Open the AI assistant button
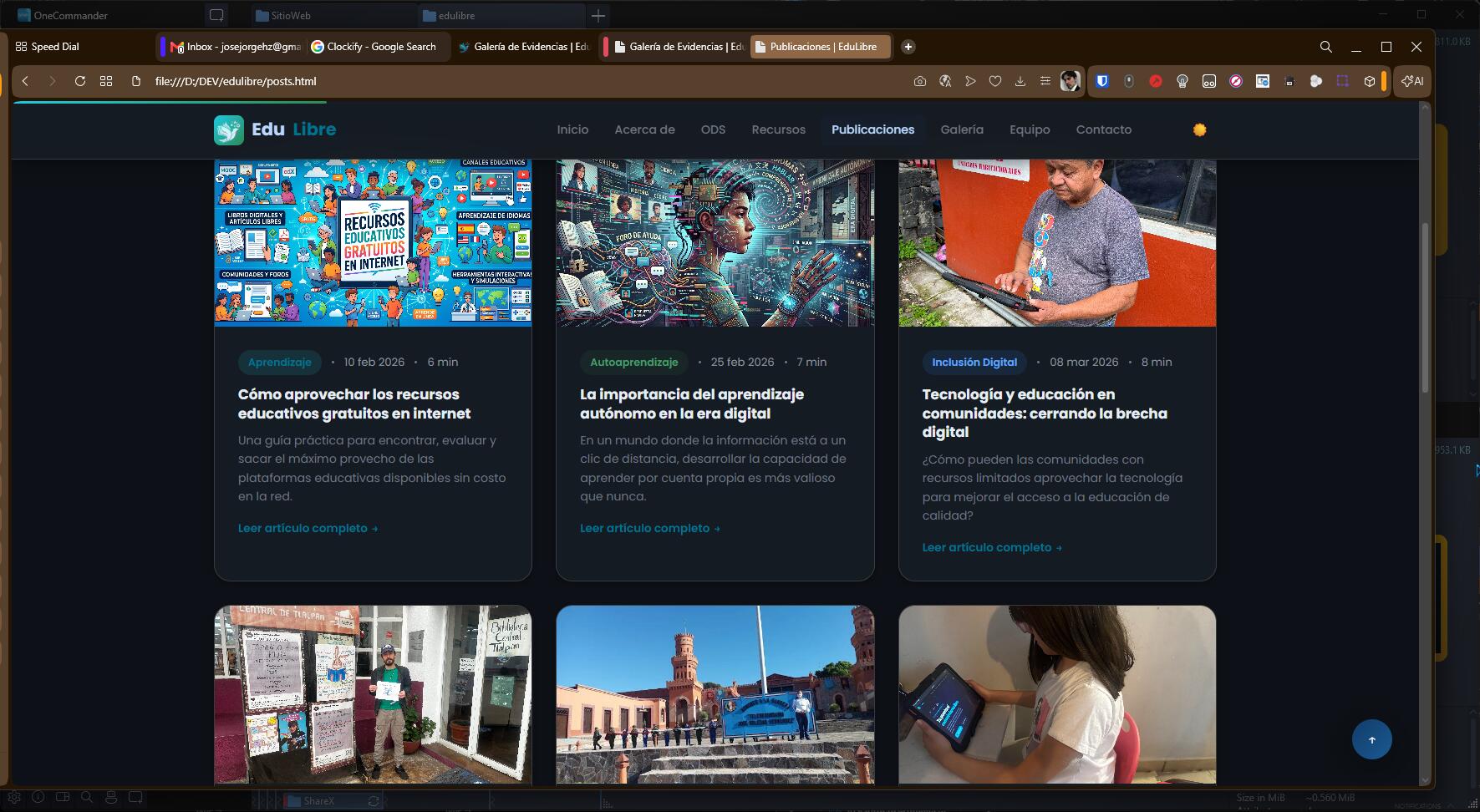The height and width of the screenshot is (812, 1480). coord(1412,81)
